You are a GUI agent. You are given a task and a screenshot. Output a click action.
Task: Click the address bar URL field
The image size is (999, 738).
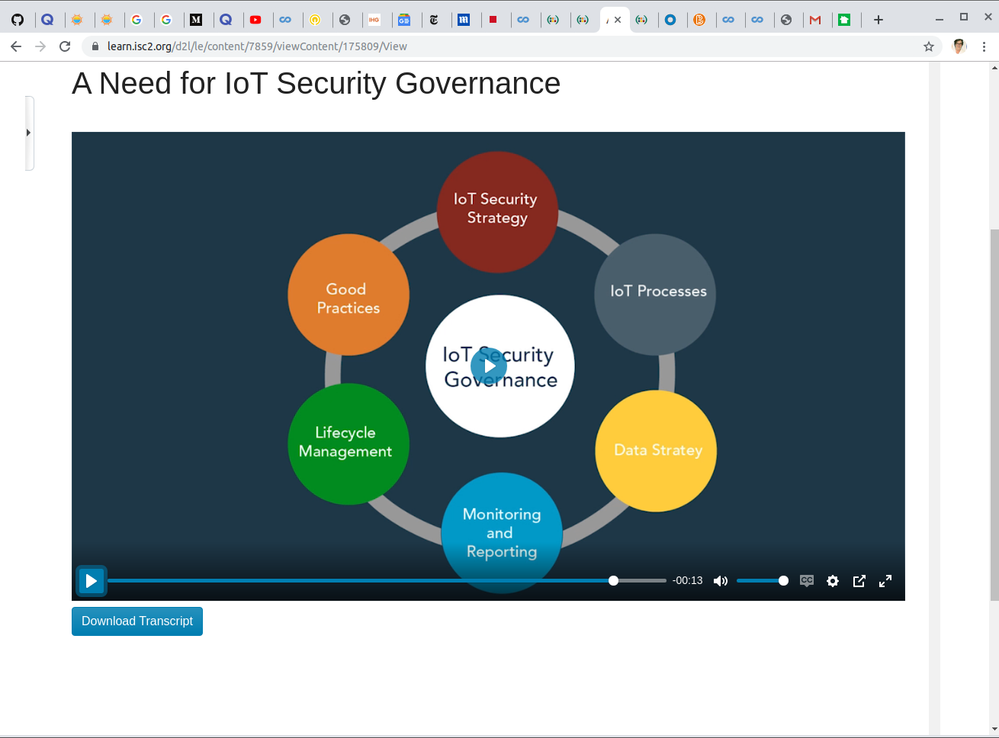pos(500,46)
